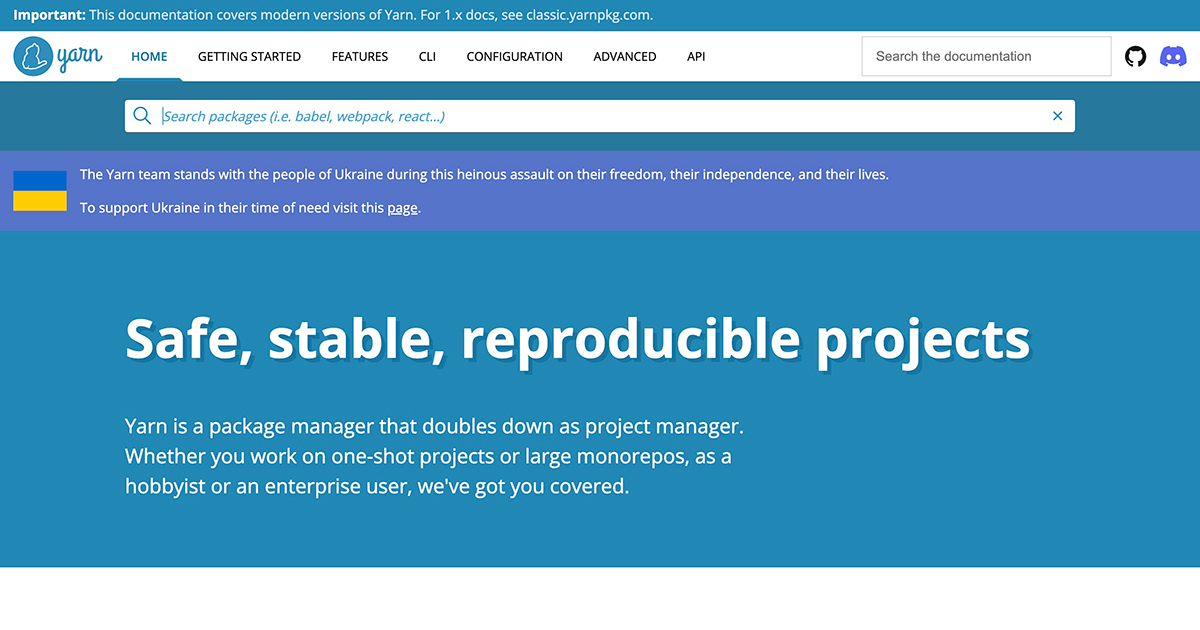
Task: Select the HOME navigation tab
Action: pos(149,57)
